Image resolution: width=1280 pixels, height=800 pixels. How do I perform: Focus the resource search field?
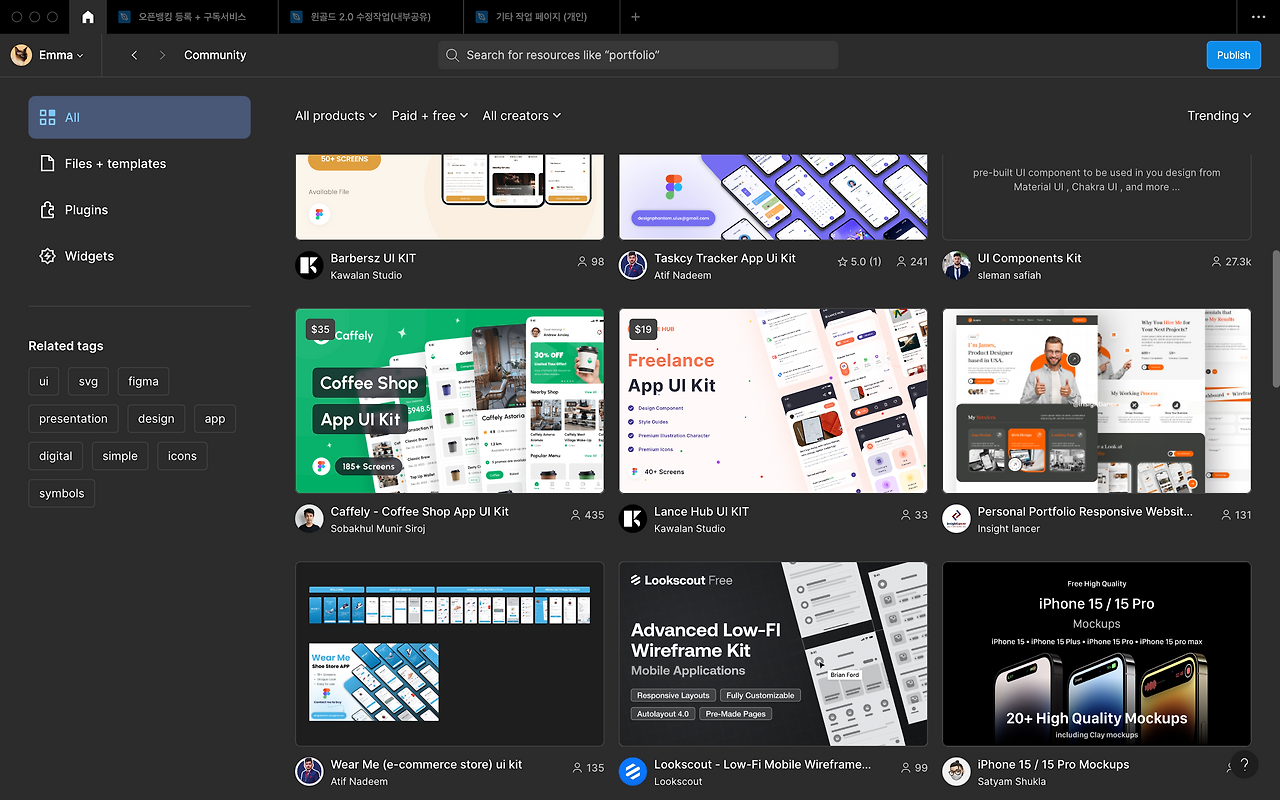pyautogui.click(x=638, y=55)
